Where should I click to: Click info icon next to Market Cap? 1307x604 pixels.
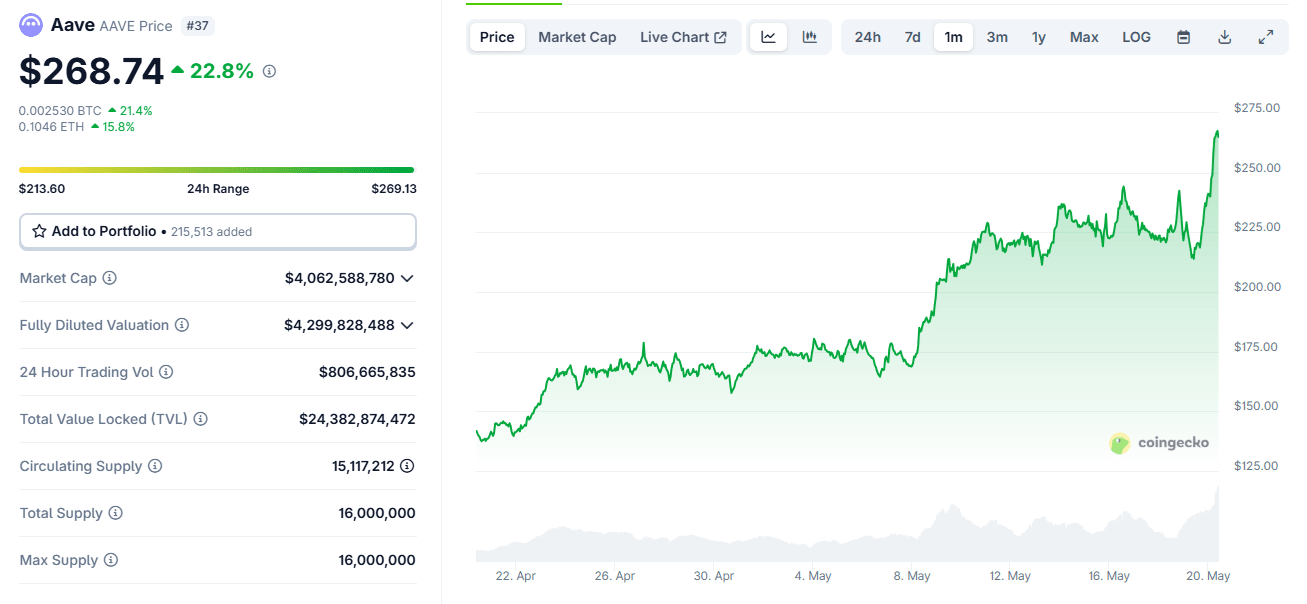110,278
